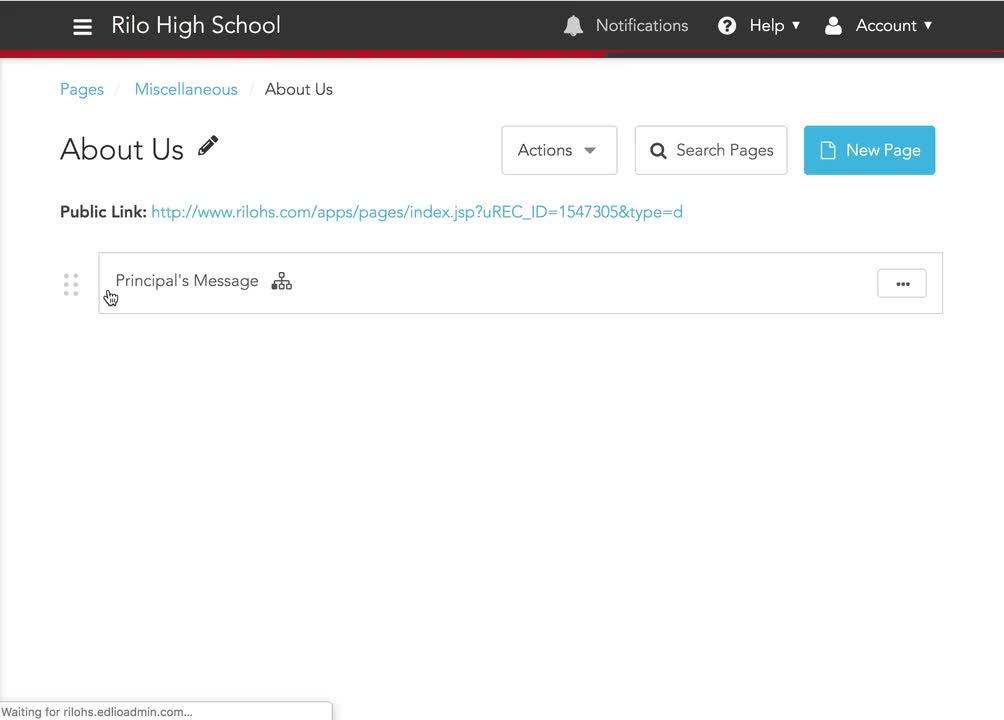1004x720 pixels.
Task: Open the hamburger navigation menu
Action: click(x=82, y=26)
